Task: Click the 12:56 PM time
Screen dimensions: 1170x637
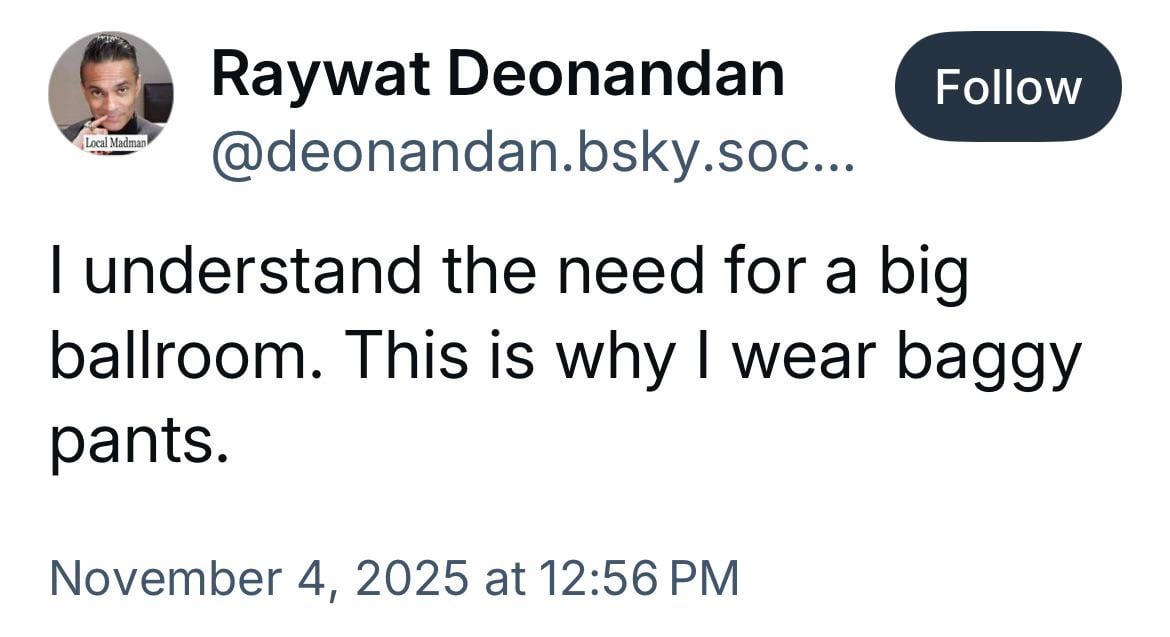Action: click(x=637, y=577)
